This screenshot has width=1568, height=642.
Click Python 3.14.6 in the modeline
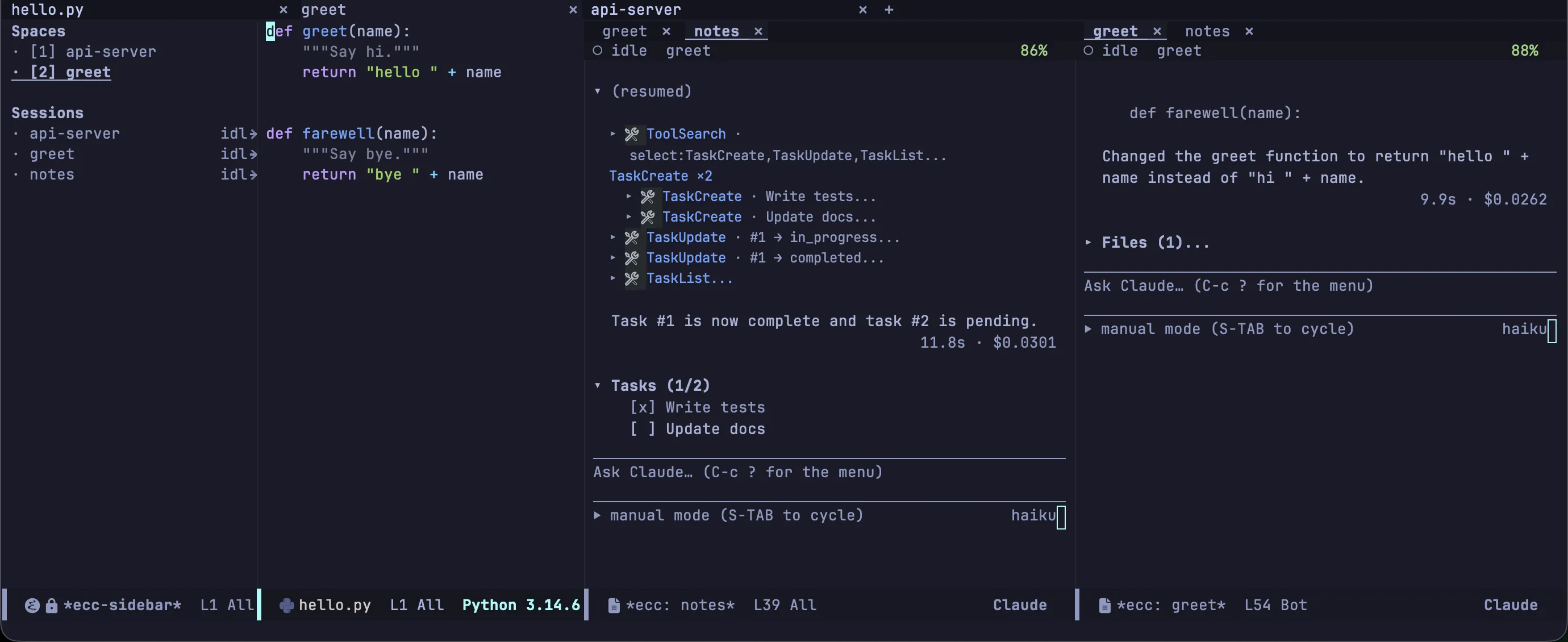pos(521,606)
